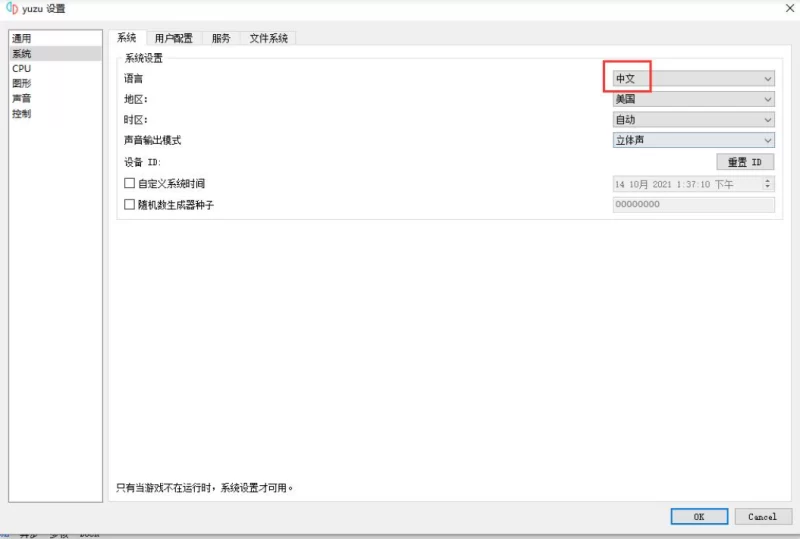
Task: Open the 地区 dropdown showing 美国
Action: coord(693,99)
